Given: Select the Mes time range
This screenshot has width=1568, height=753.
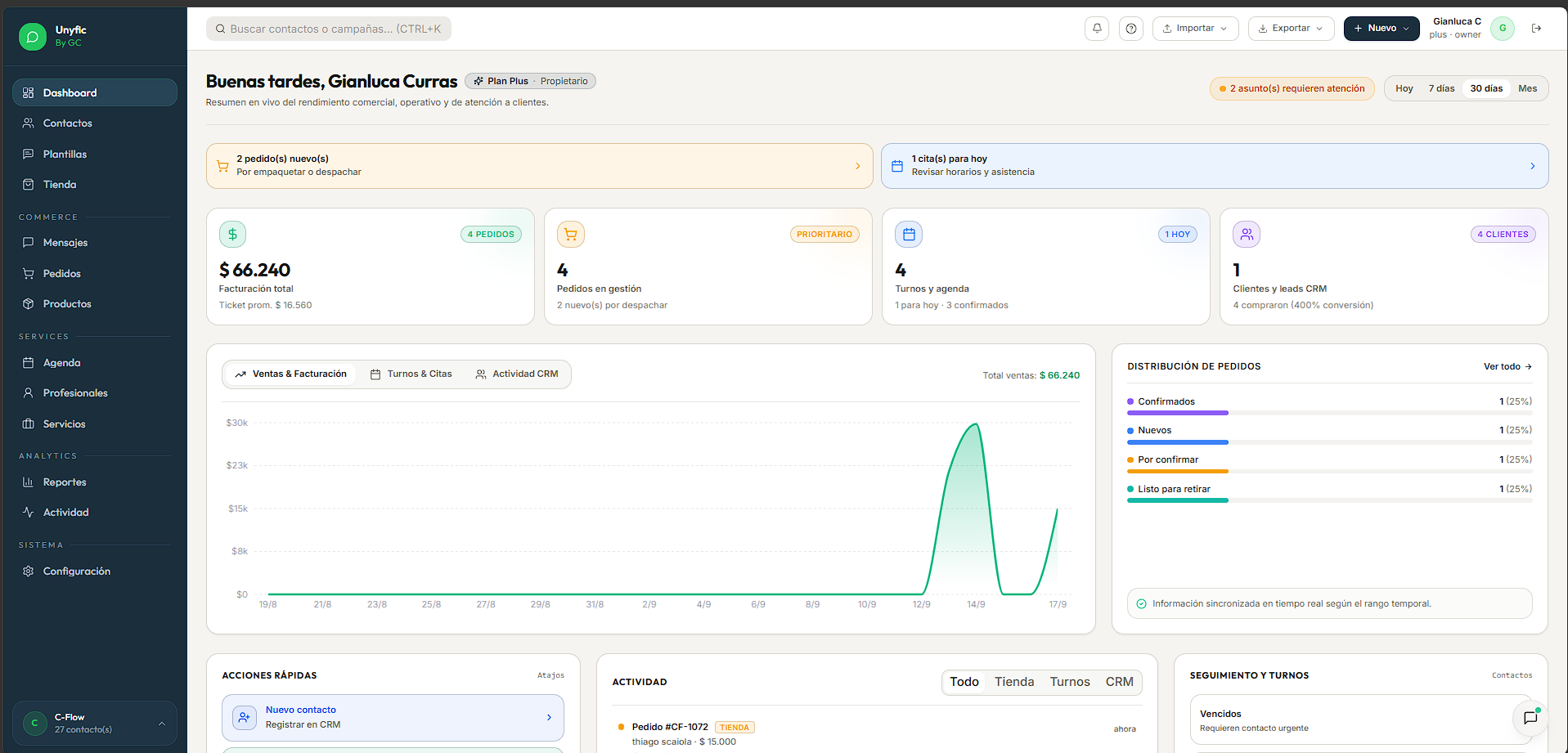Looking at the screenshot, I should pos(1527,88).
